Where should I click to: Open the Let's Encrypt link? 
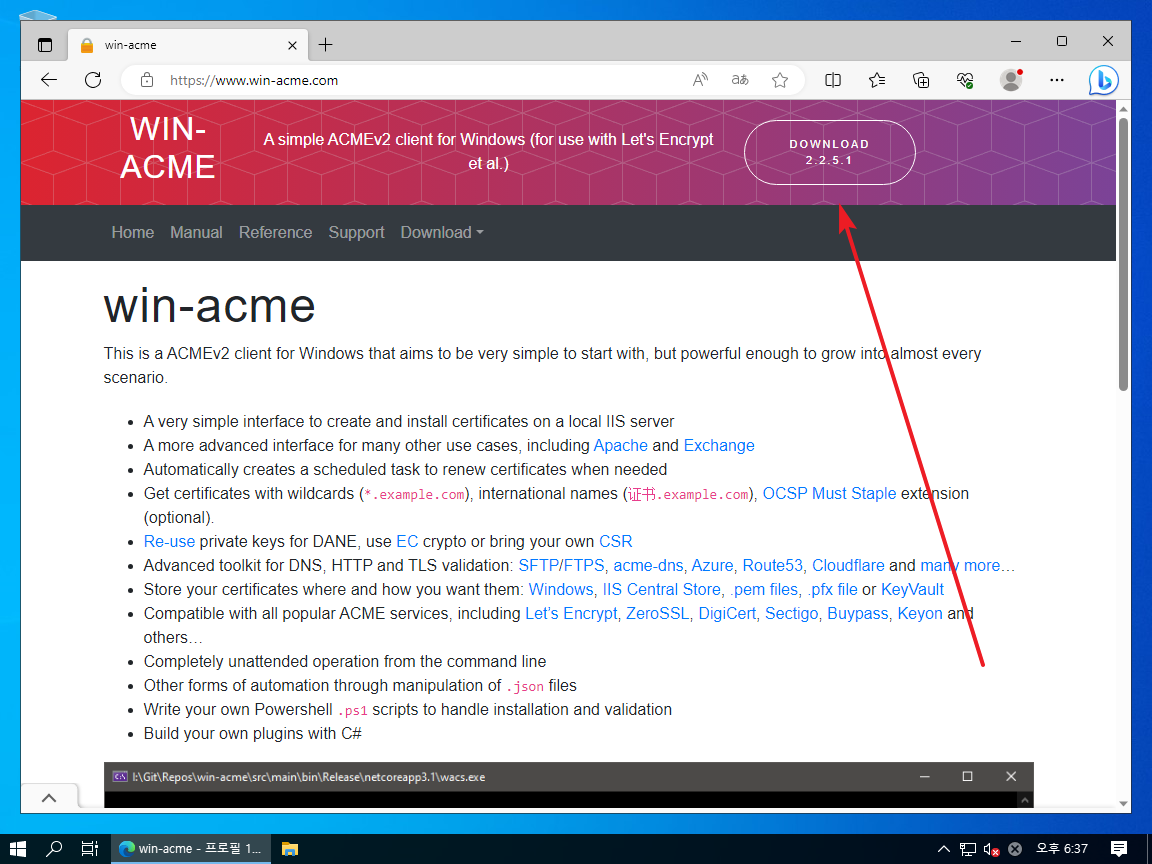tap(571, 613)
